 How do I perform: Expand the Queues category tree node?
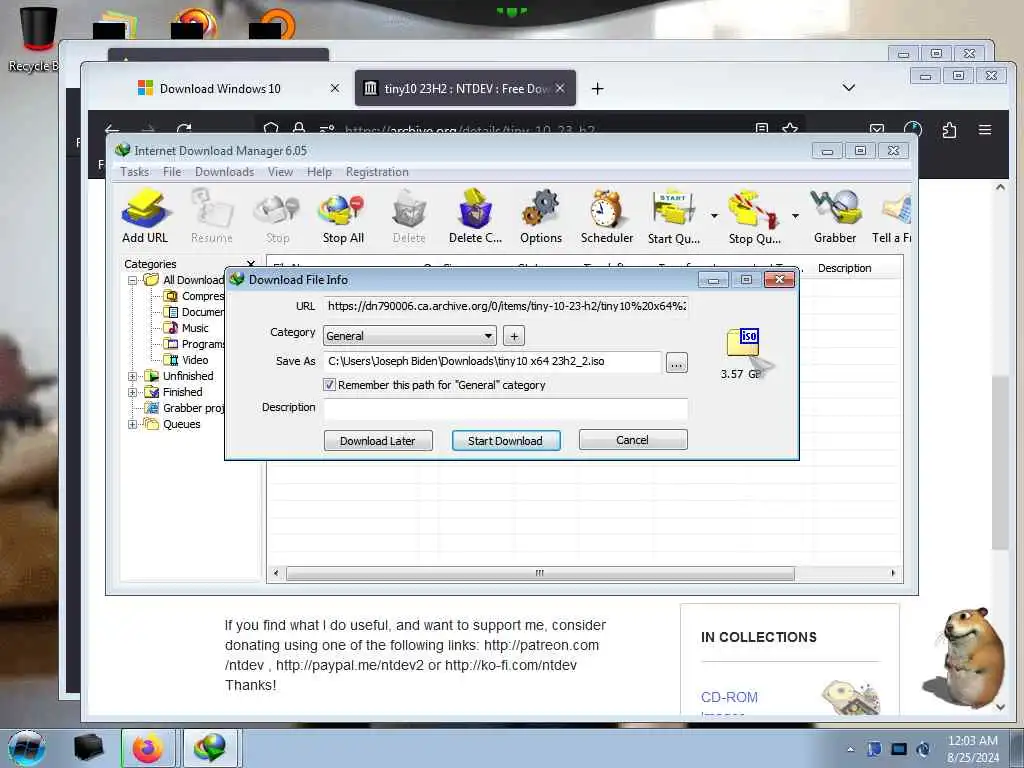[x=133, y=424]
